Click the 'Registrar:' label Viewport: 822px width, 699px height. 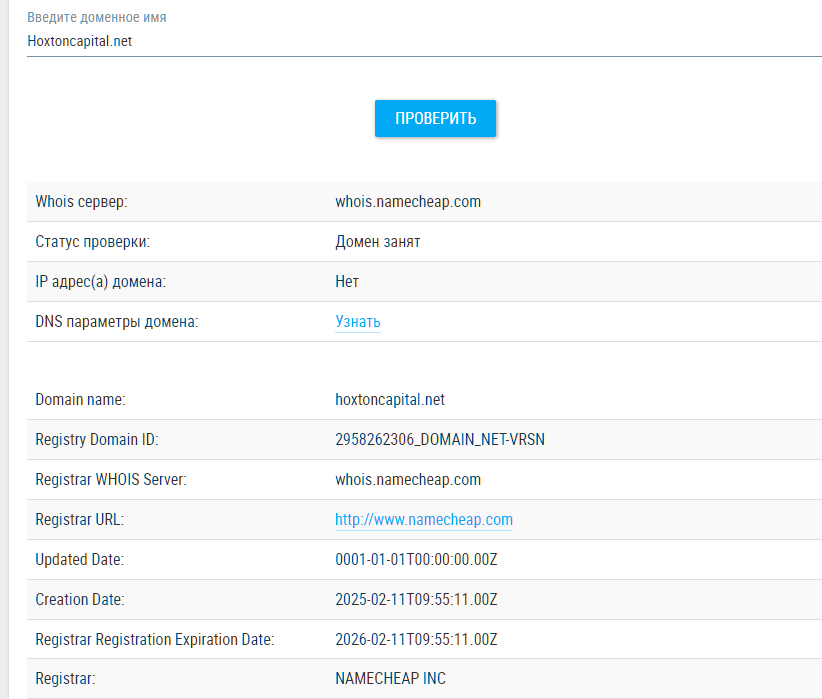65,679
